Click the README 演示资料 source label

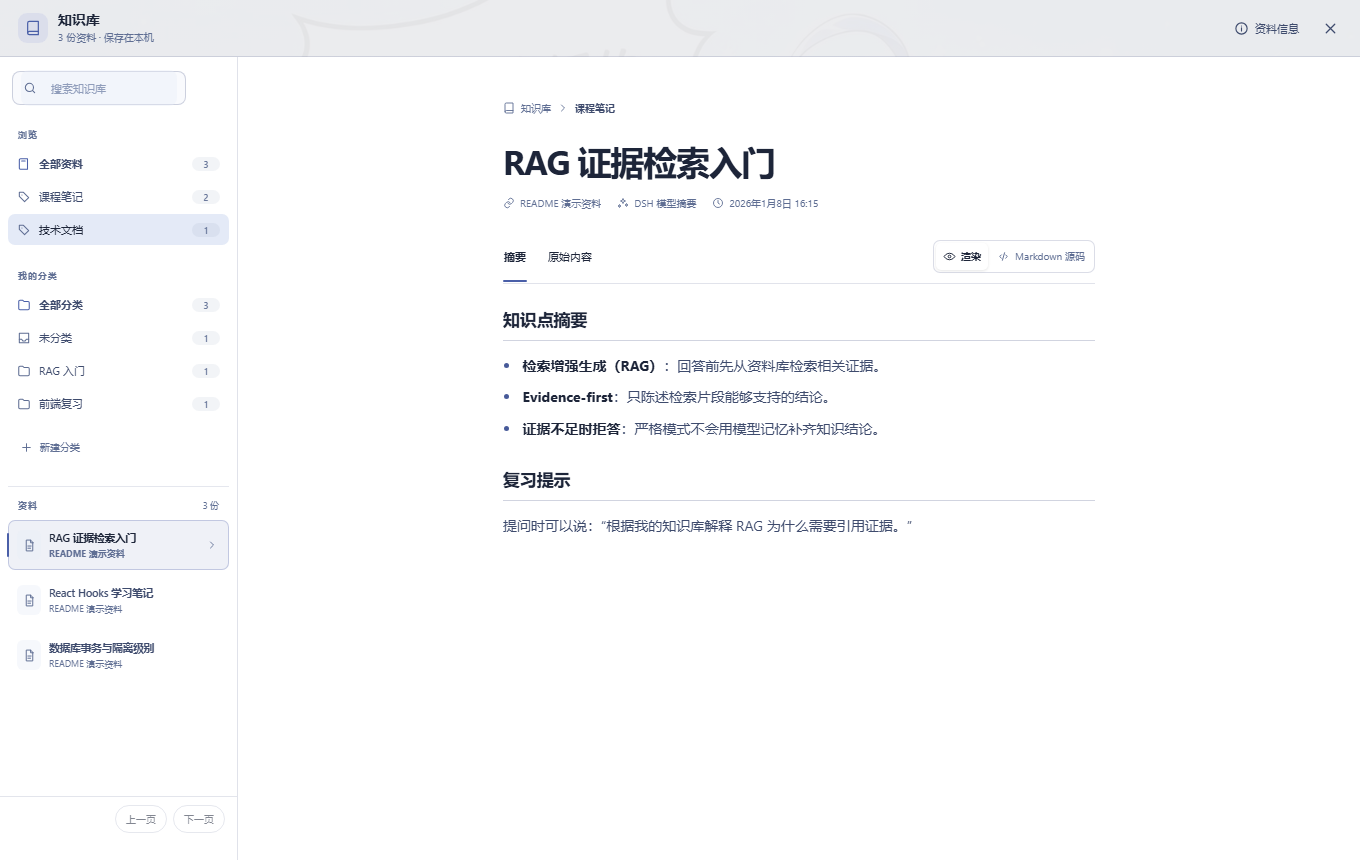pos(561,203)
